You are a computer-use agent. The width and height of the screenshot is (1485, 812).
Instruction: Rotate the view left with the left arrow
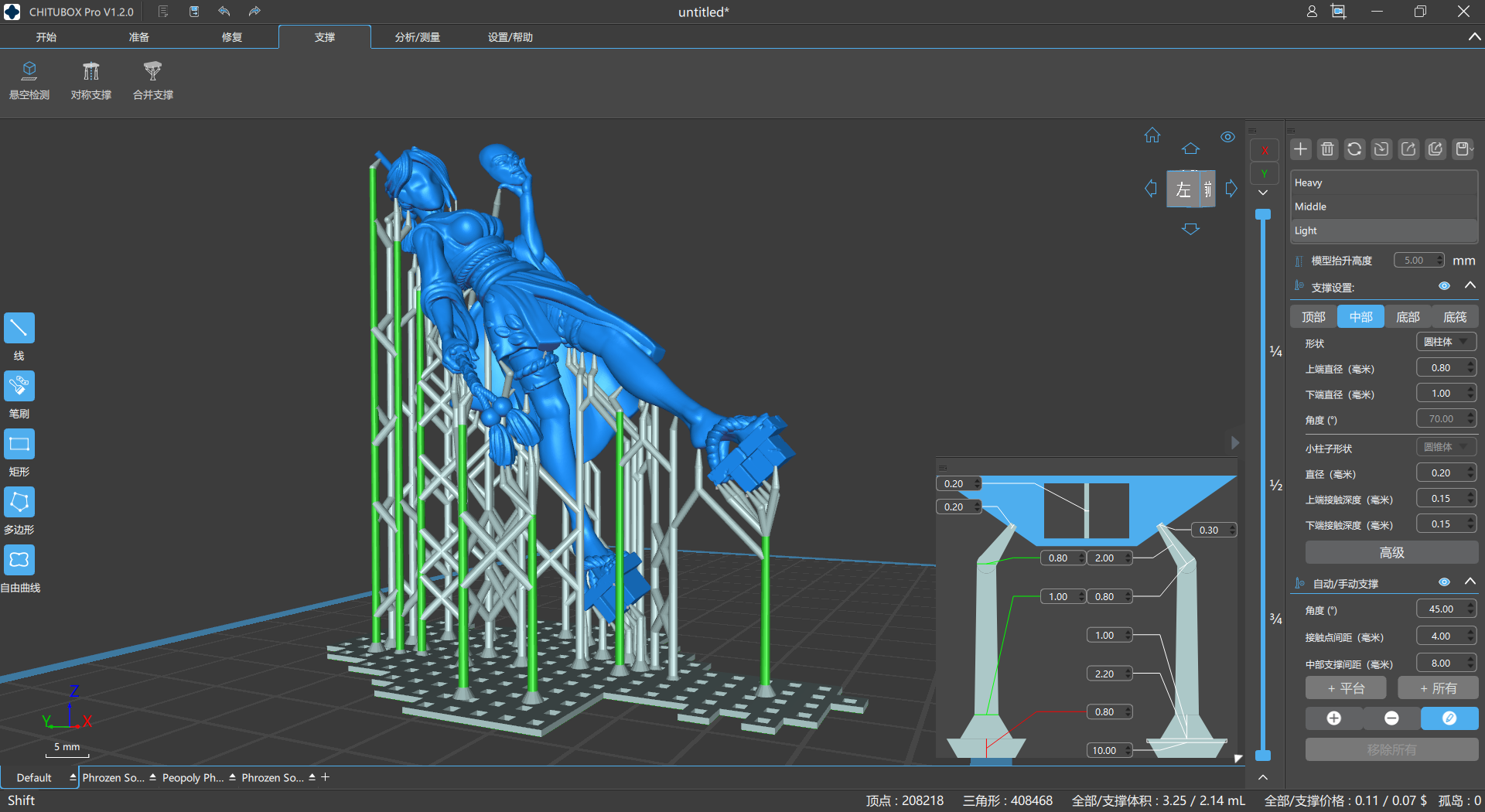[x=1151, y=188]
